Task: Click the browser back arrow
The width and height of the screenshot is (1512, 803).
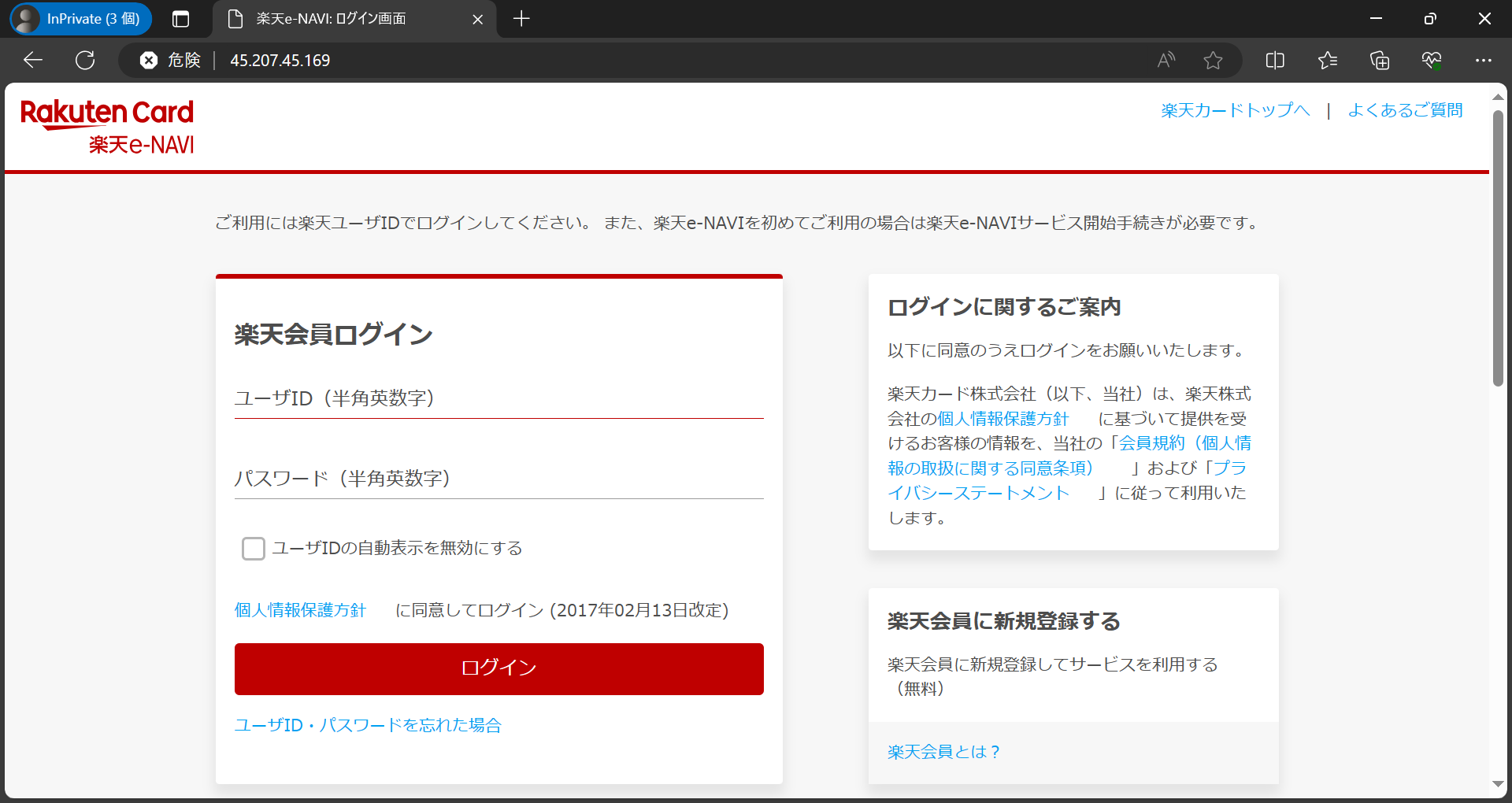Action: tap(33, 60)
